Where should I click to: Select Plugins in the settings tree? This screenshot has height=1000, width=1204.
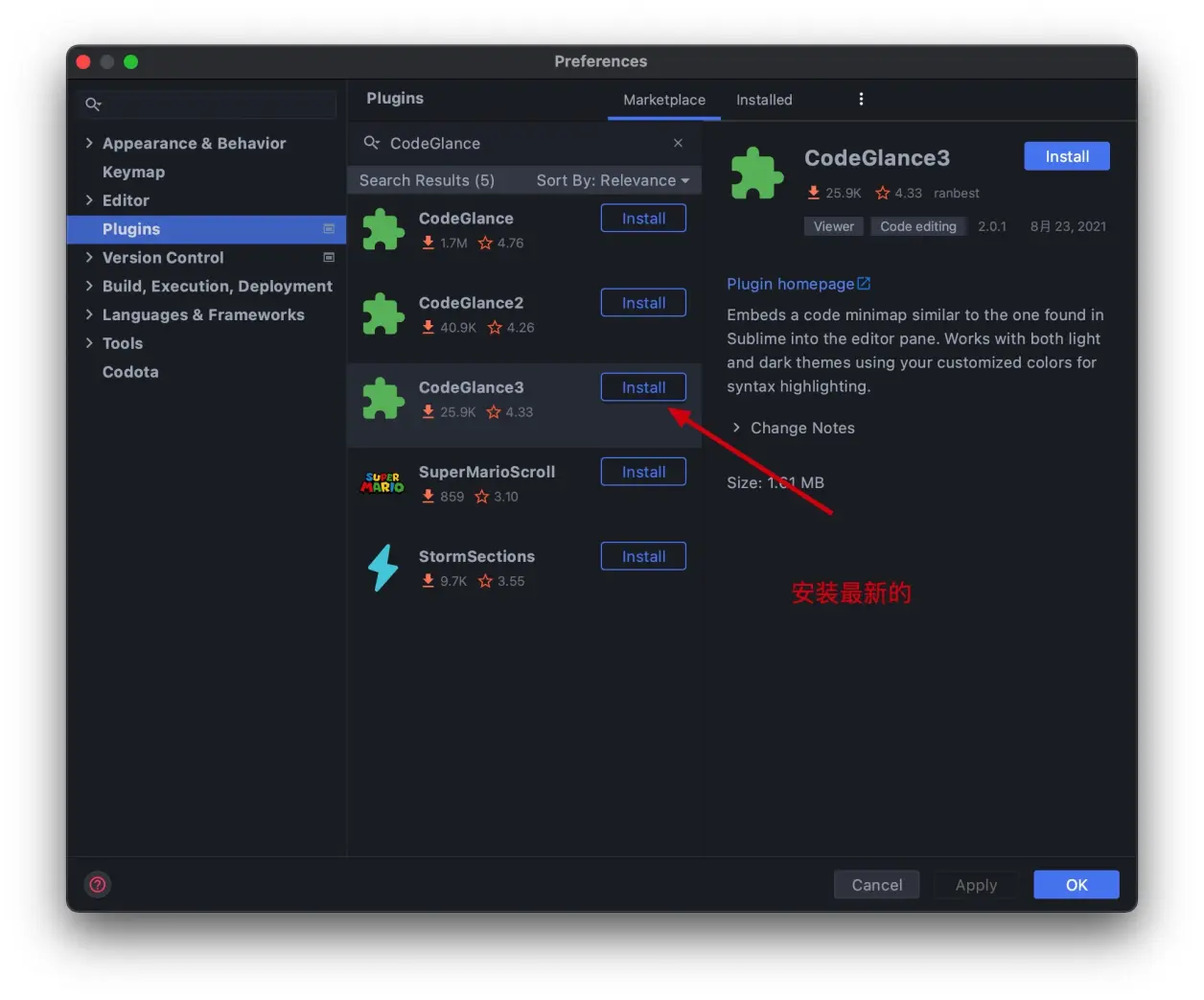(x=206, y=229)
